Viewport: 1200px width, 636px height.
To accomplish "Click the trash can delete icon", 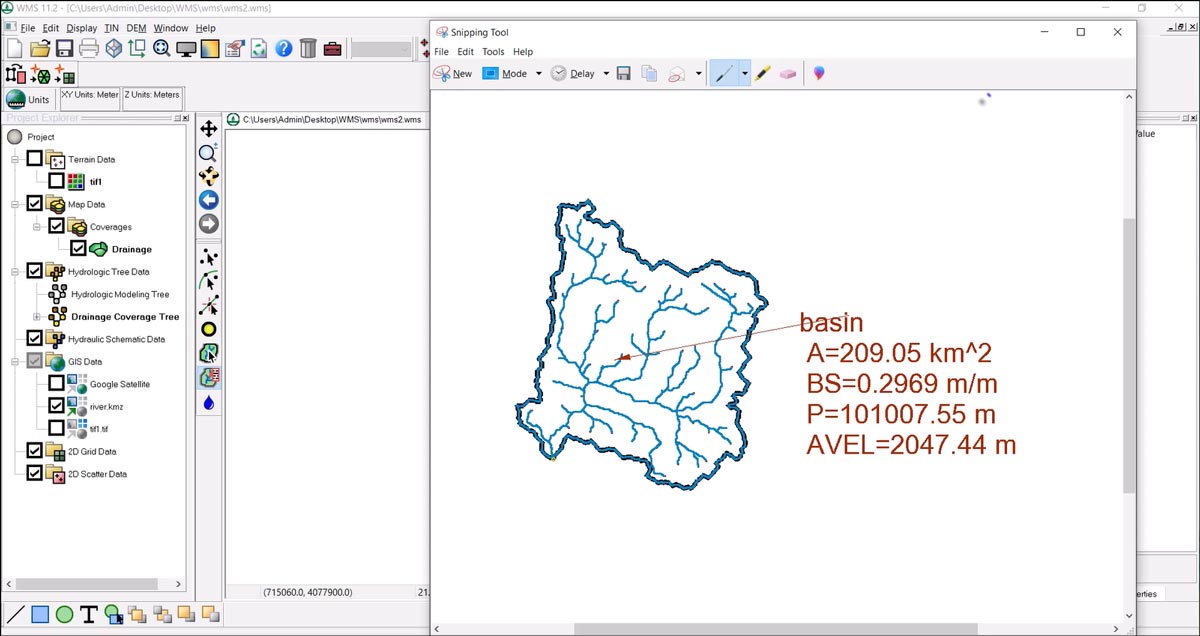I will (x=308, y=48).
